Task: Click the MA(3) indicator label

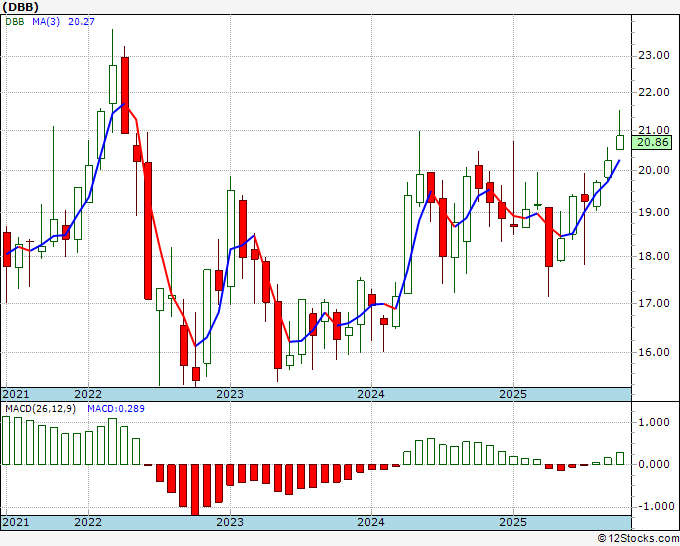Action: tap(46, 21)
